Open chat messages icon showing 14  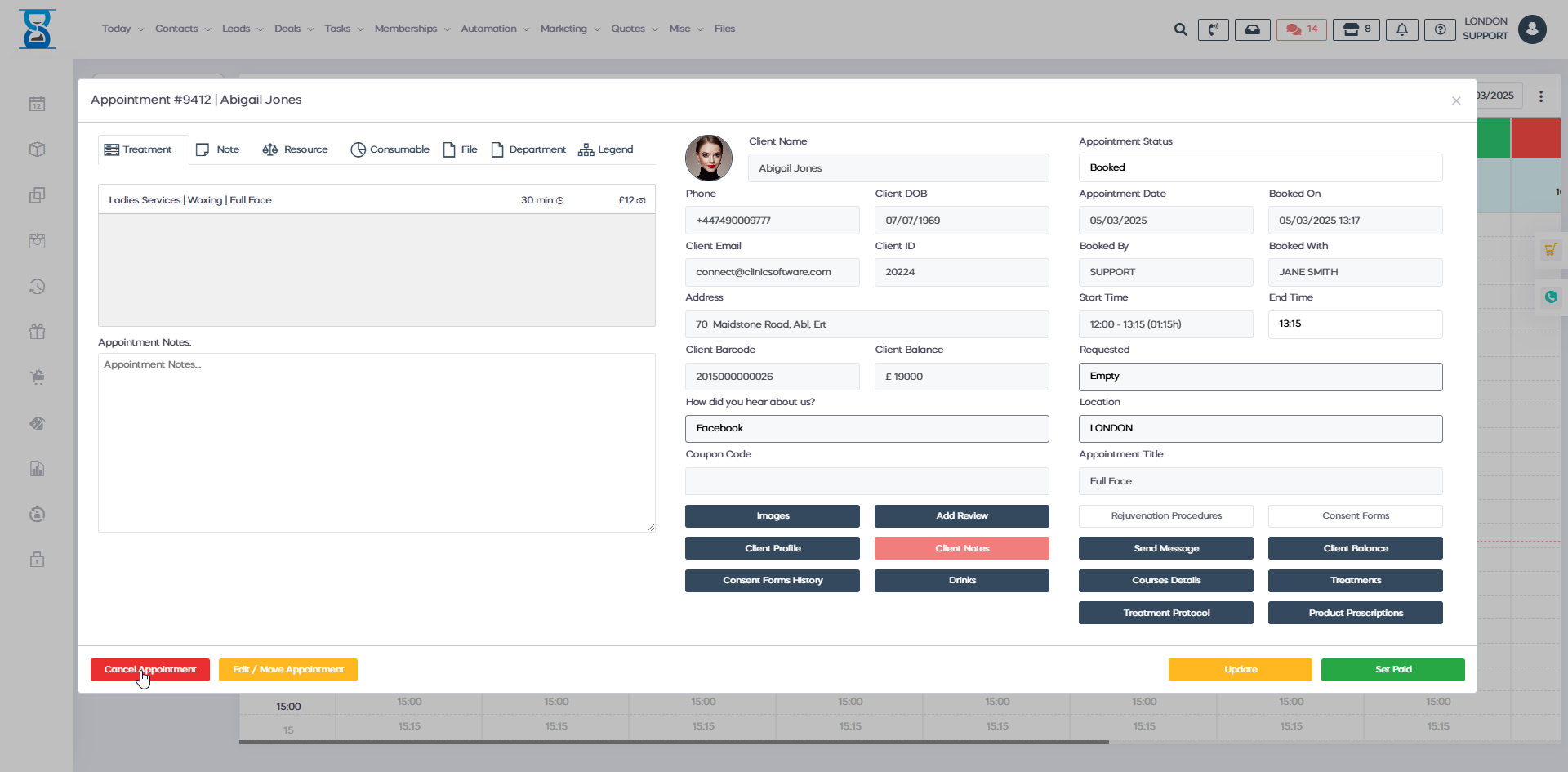pyautogui.click(x=1302, y=29)
